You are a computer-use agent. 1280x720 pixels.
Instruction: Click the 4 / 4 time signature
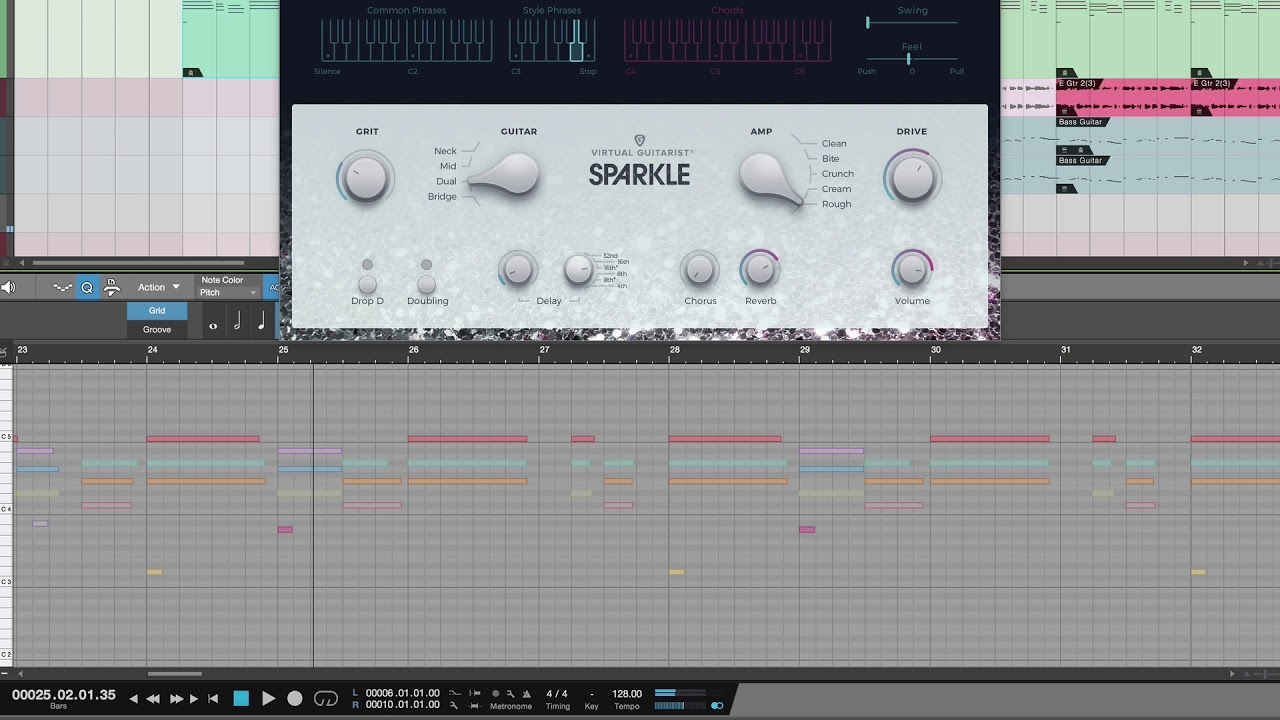point(557,693)
